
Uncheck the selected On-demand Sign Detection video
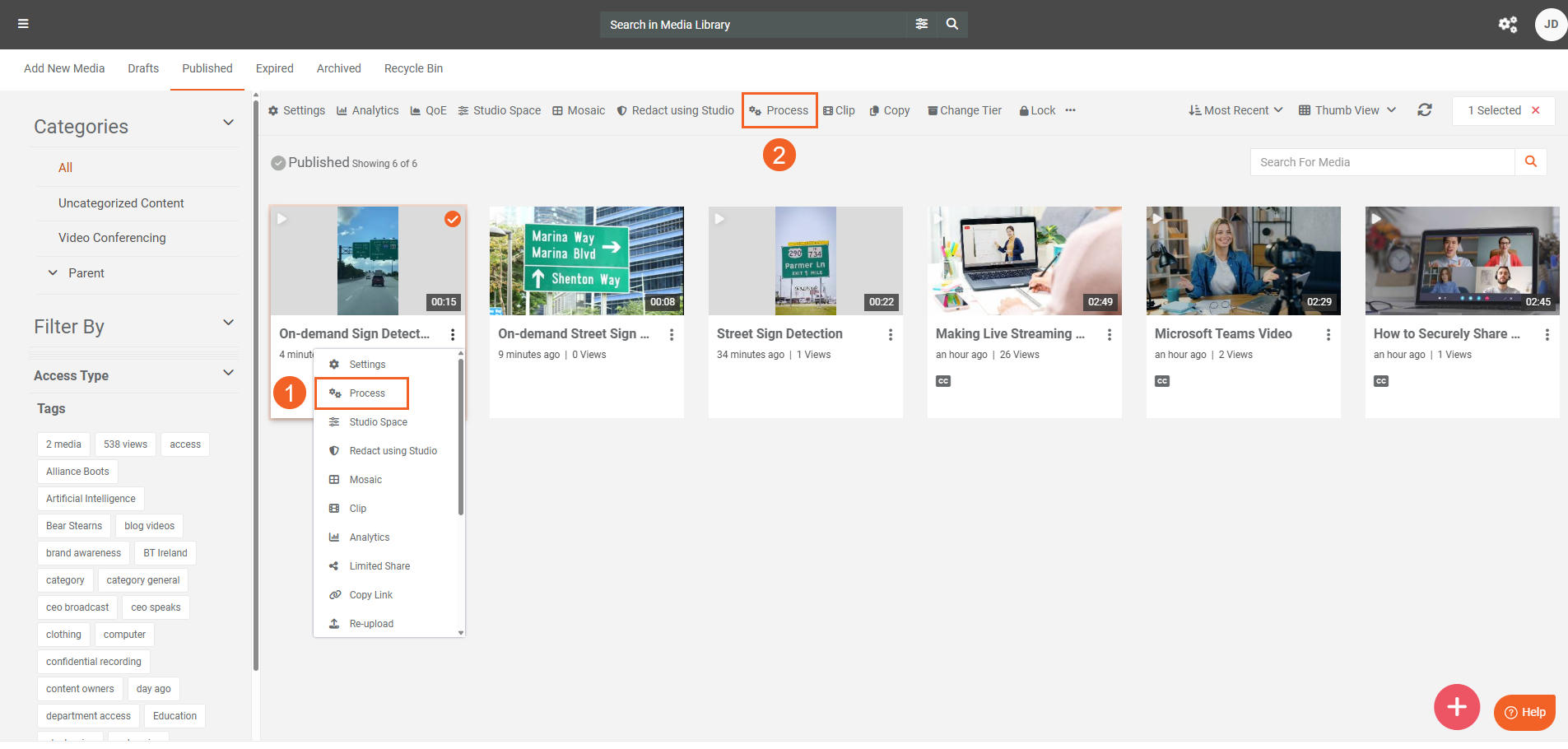452,219
